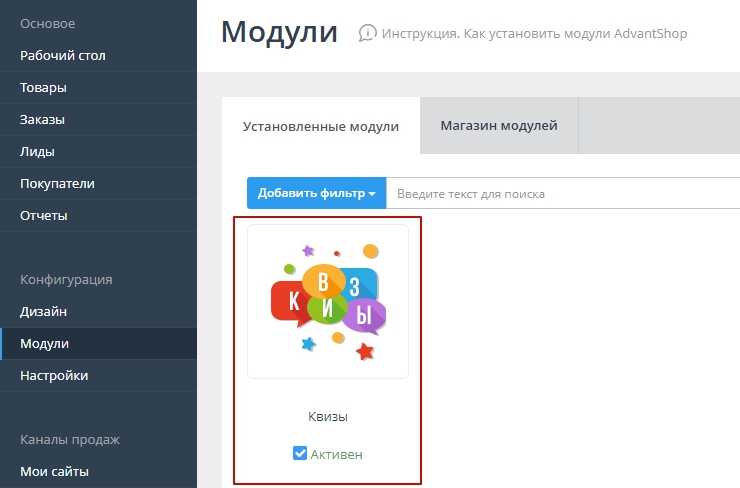Go to Покупатели section

(x=57, y=183)
